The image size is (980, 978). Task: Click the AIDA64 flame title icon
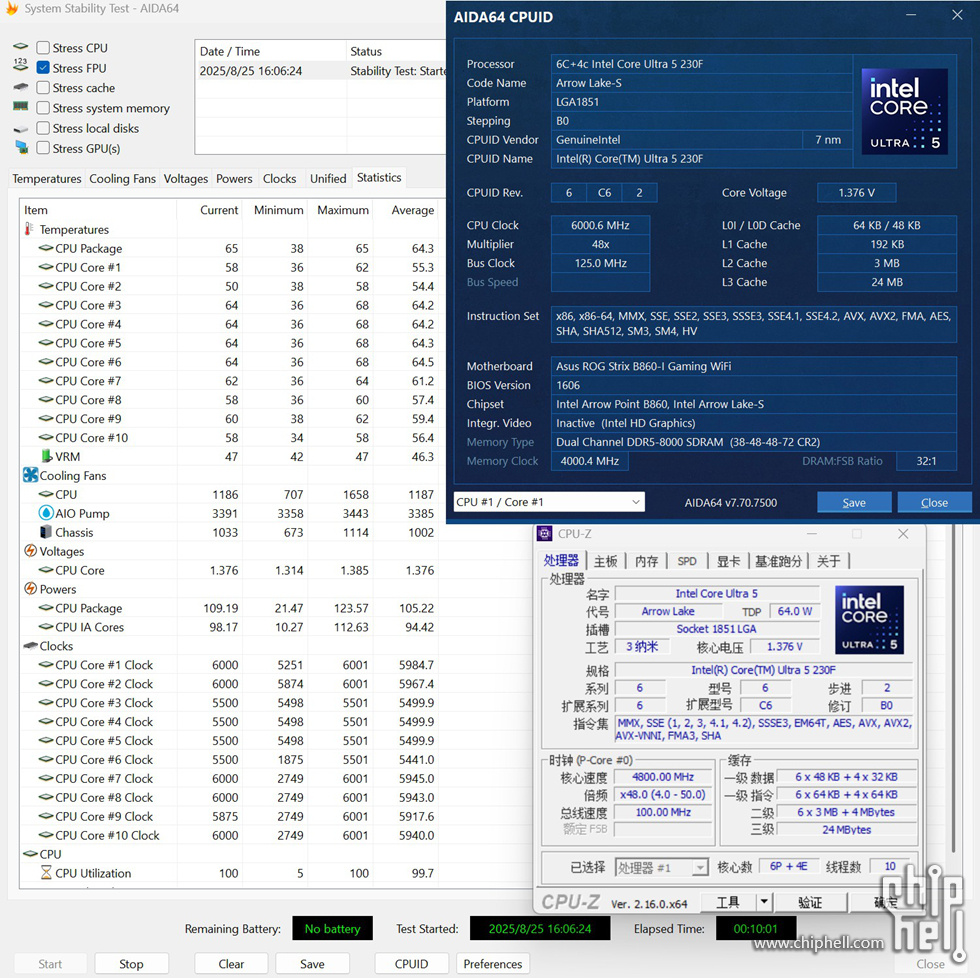point(12,8)
